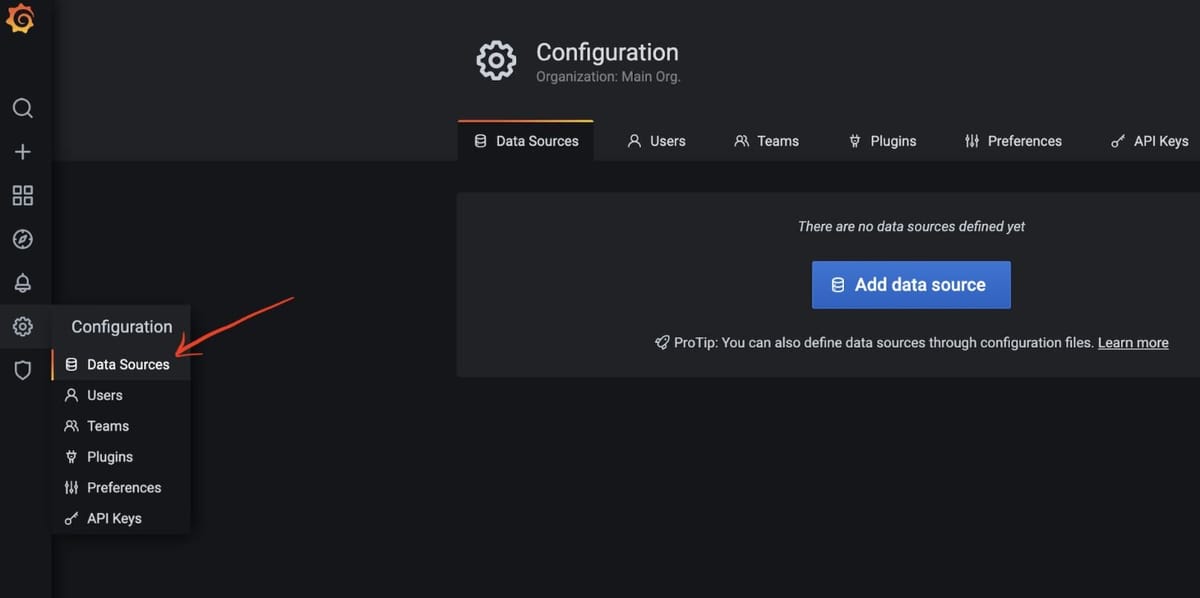Open the Grafana home via the logo
This screenshot has width=1200, height=598.
tap(22, 17)
